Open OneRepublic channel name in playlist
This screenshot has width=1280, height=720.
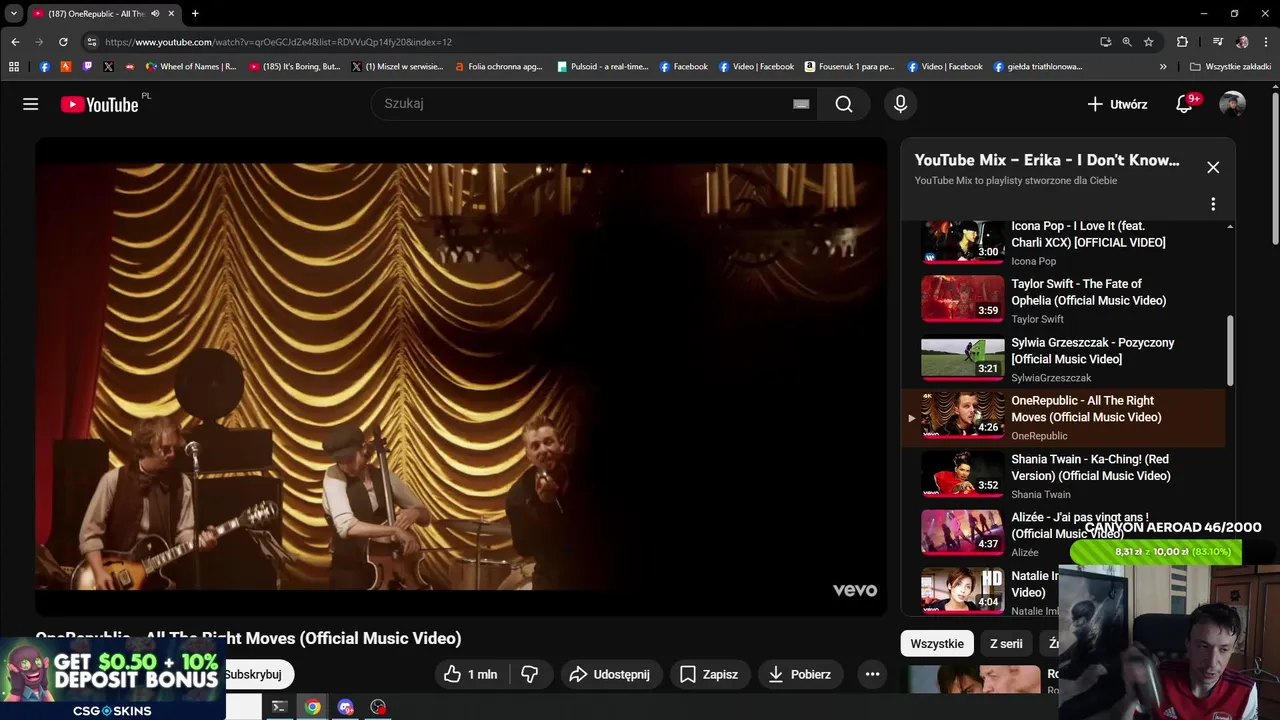coord(1039,436)
